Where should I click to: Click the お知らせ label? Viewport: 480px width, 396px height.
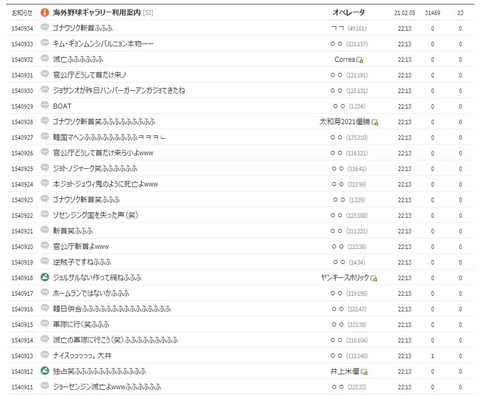coord(22,13)
